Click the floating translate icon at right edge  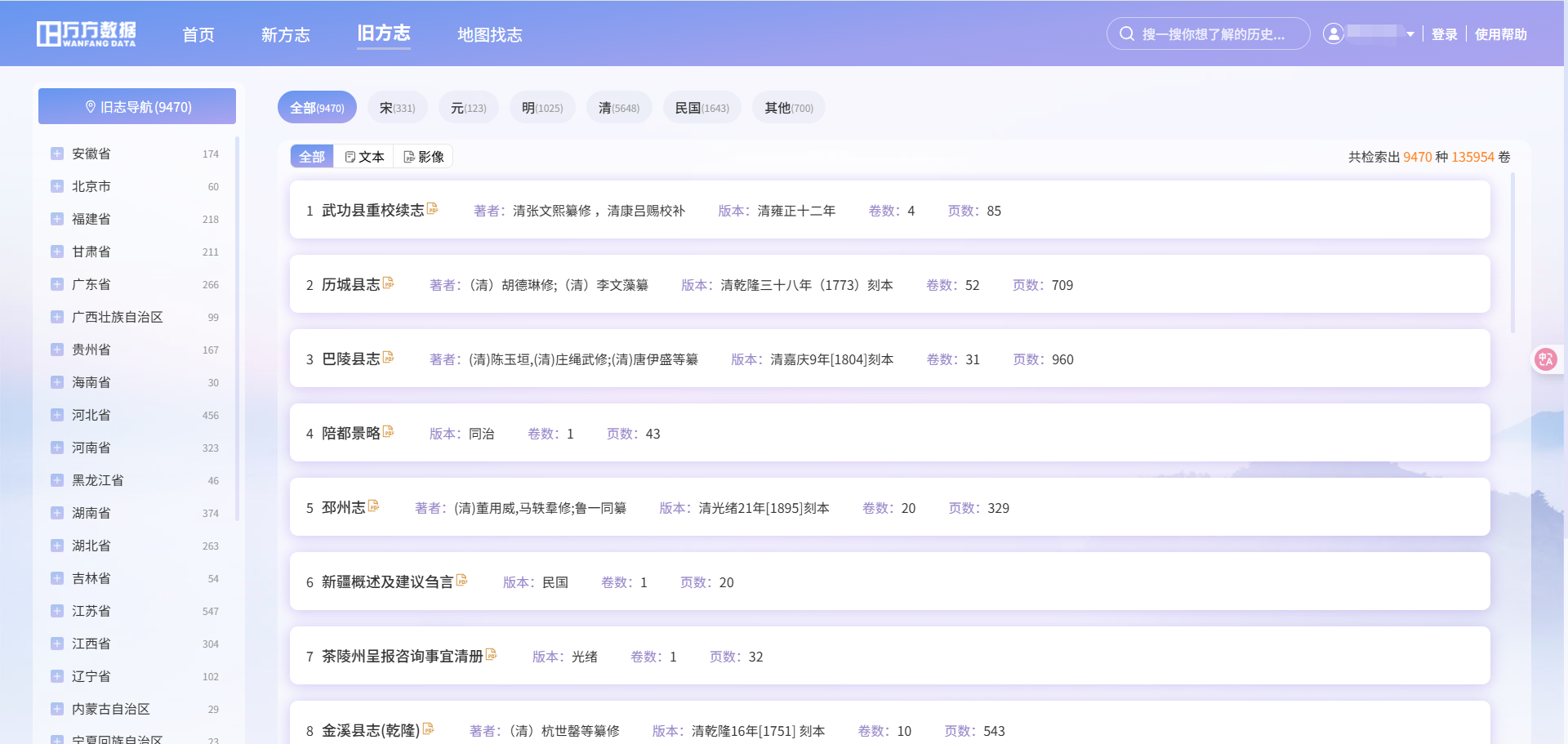coord(1545,359)
